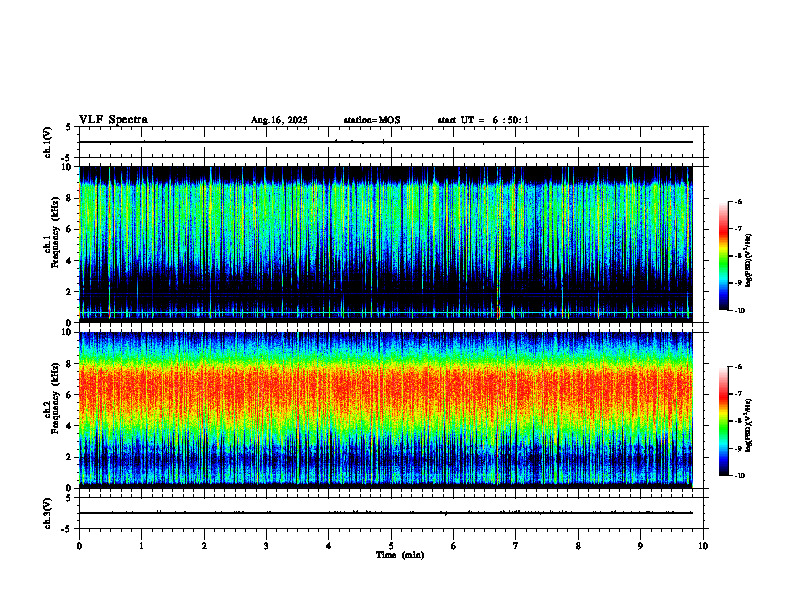
Task: Select the "Time (min)" axis label
Action: coord(400,555)
